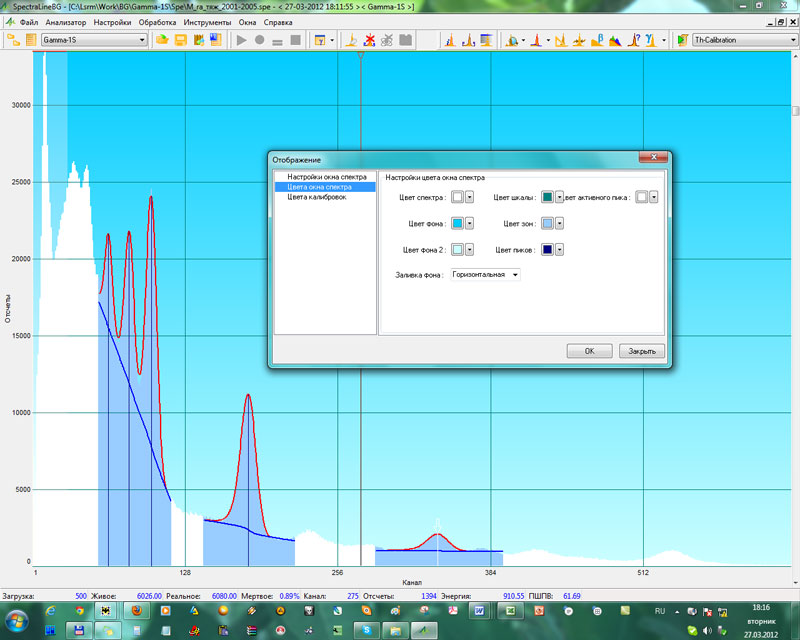The image size is (800, 640).
Task: Click the Pause toolbar button
Action: (x=277, y=40)
